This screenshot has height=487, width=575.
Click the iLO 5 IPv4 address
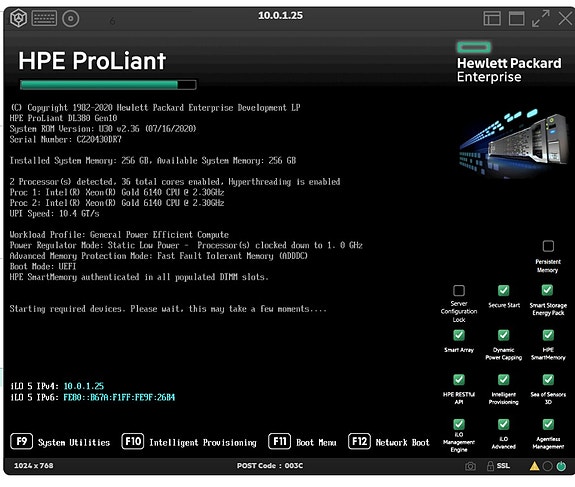(x=84, y=386)
